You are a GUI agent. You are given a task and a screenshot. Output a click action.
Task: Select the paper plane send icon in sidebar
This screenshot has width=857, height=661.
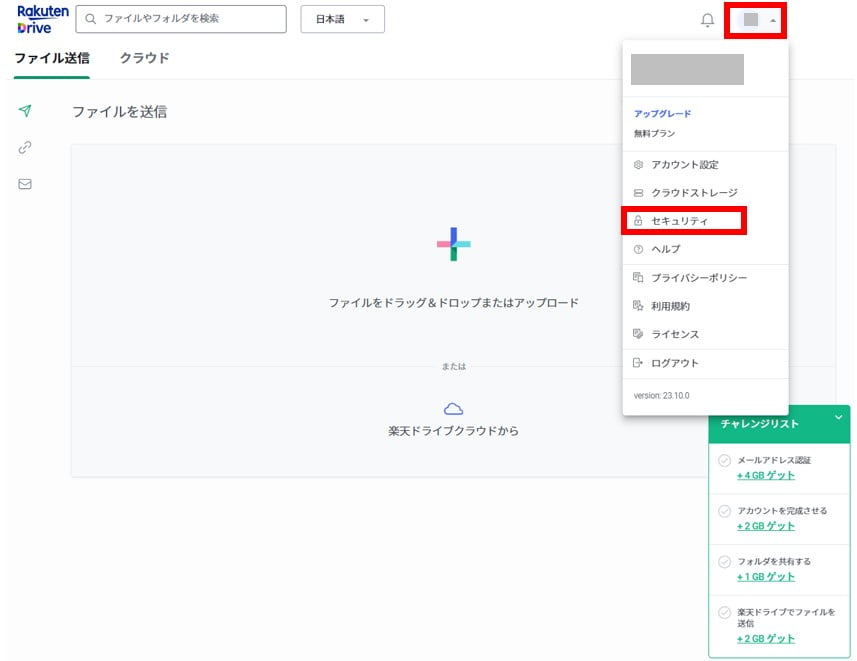click(25, 111)
